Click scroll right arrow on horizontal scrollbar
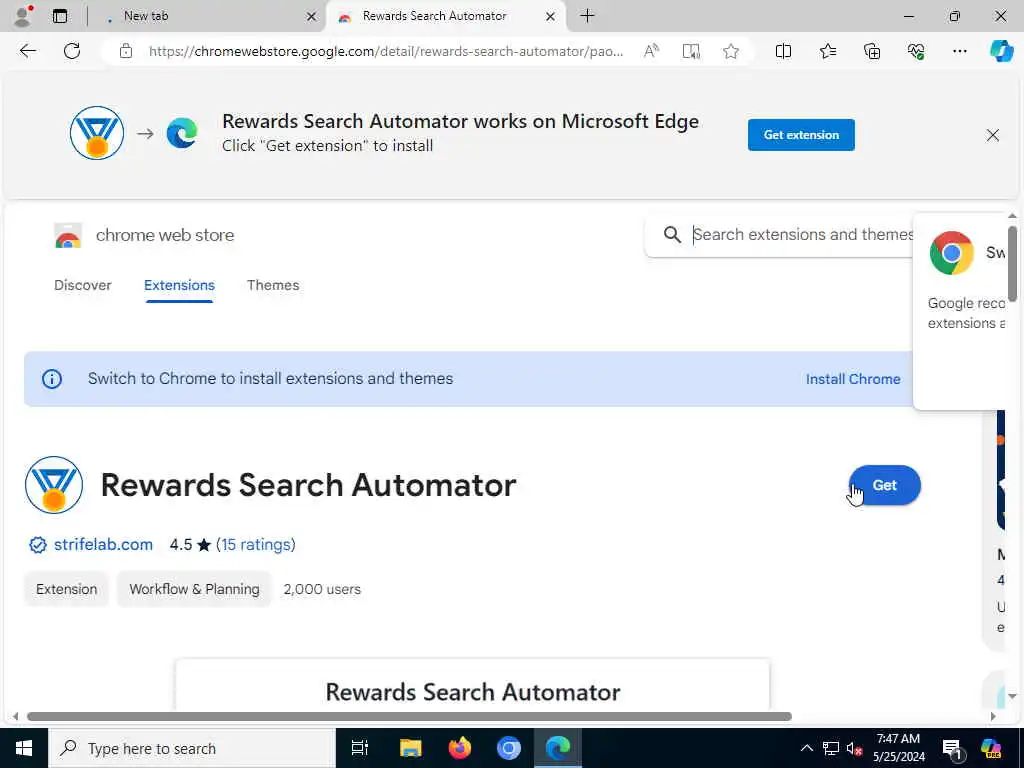This screenshot has height=768, width=1024. coord(993,716)
